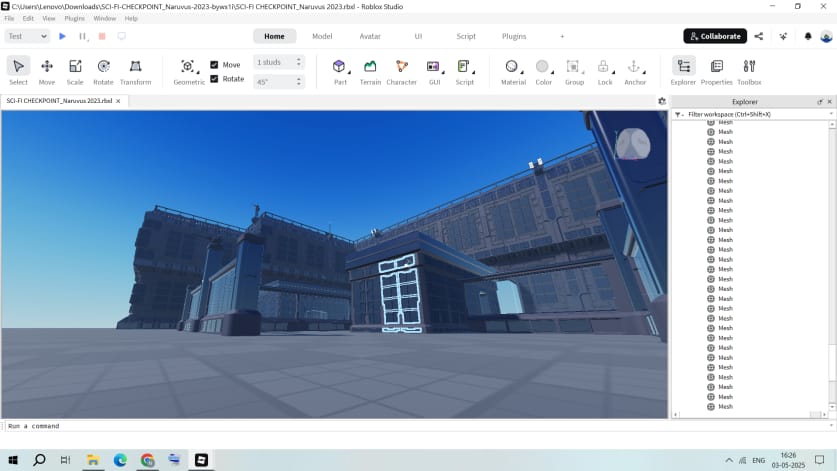This screenshot has height=471, width=837.
Task: Open the user account avatar
Action: pos(826,36)
